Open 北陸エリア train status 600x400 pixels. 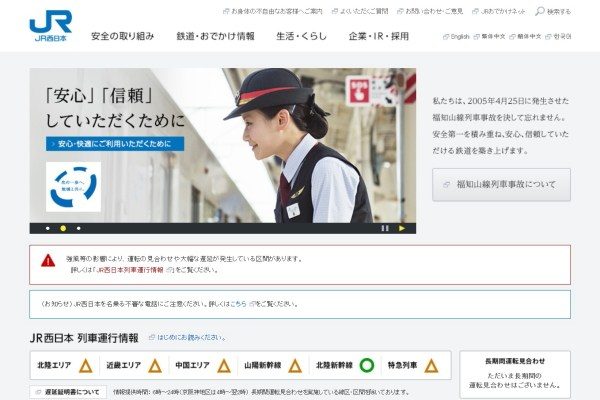tap(65, 366)
